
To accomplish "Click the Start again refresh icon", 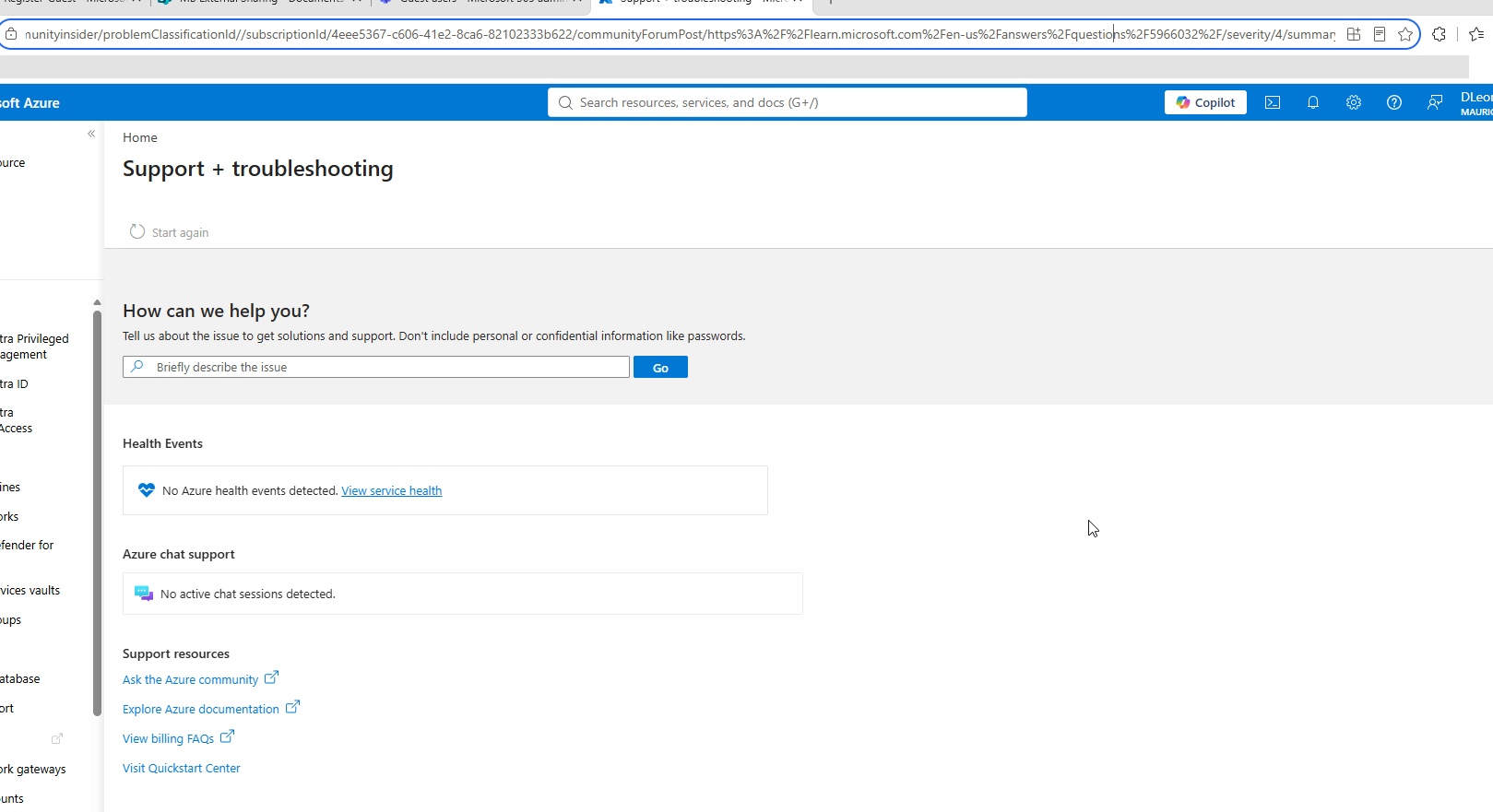I will [x=137, y=231].
